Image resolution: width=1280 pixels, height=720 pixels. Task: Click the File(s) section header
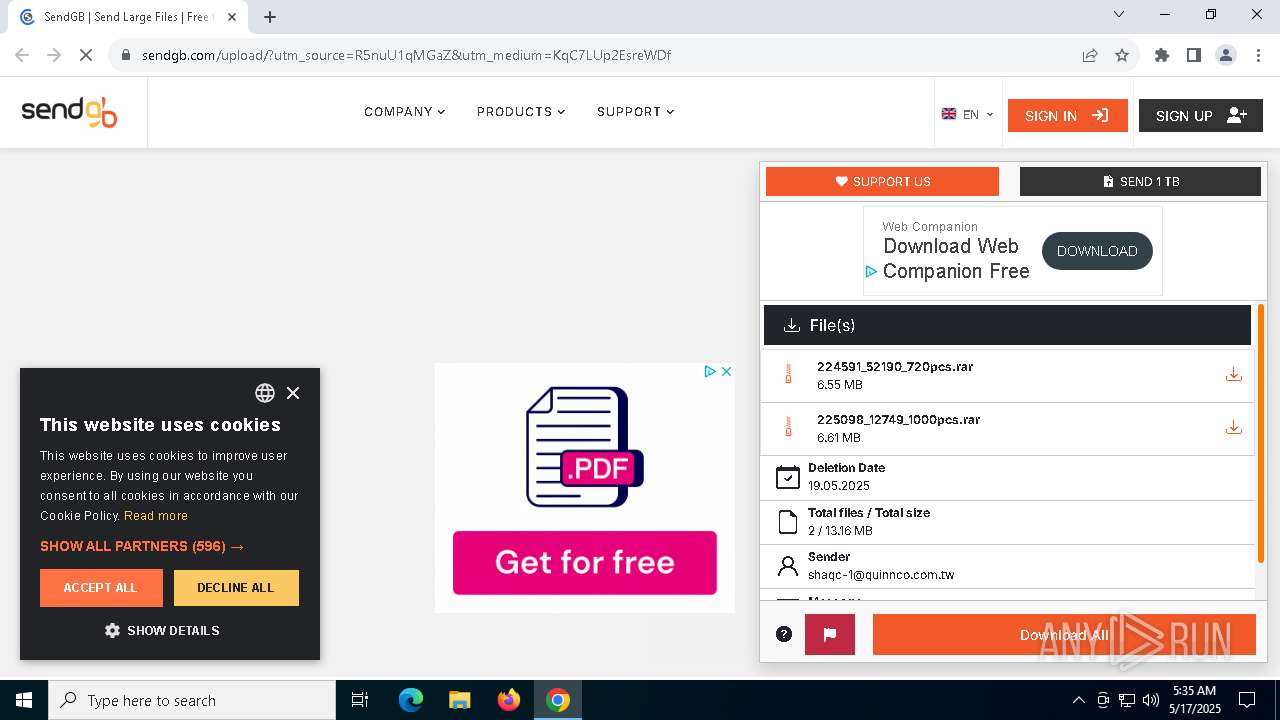(x=1007, y=325)
